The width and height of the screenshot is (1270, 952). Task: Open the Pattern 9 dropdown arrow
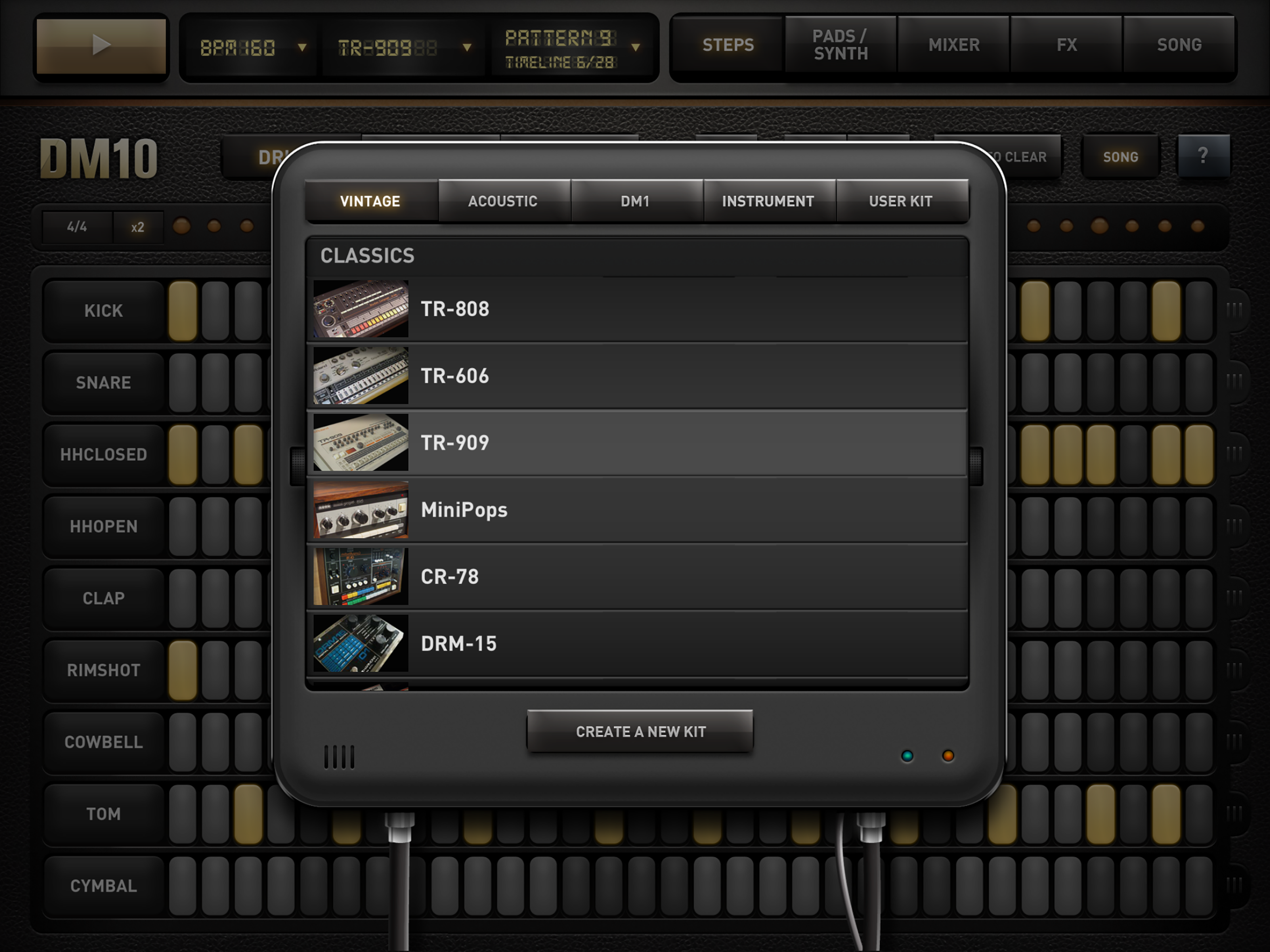pyautogui.click(x=635, y=48)
